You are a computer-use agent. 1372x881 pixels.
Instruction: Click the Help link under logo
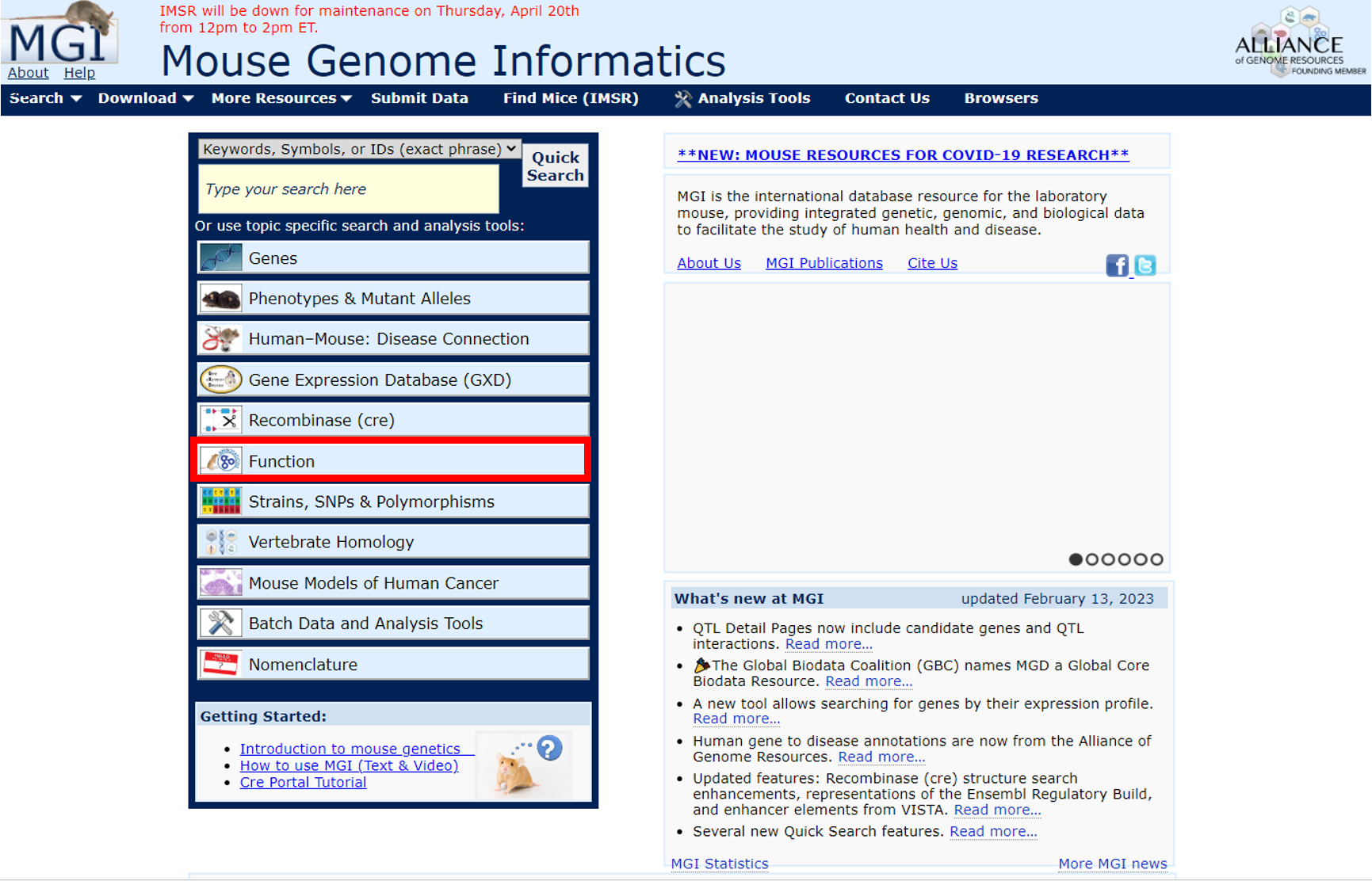coord(79,73)
